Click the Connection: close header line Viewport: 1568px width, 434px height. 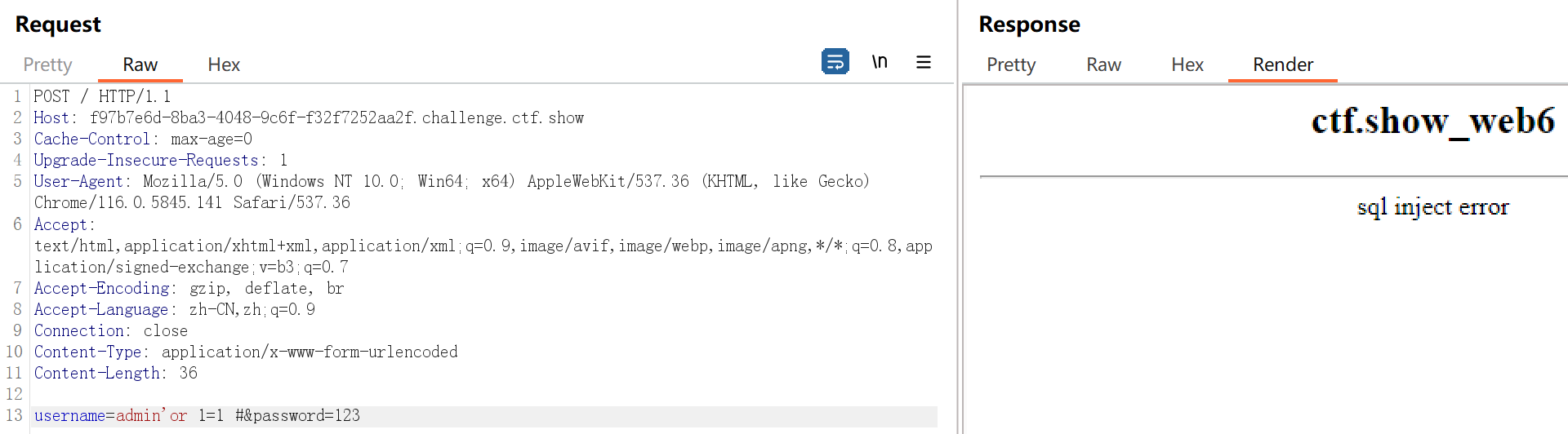click(x=110, y=330)
